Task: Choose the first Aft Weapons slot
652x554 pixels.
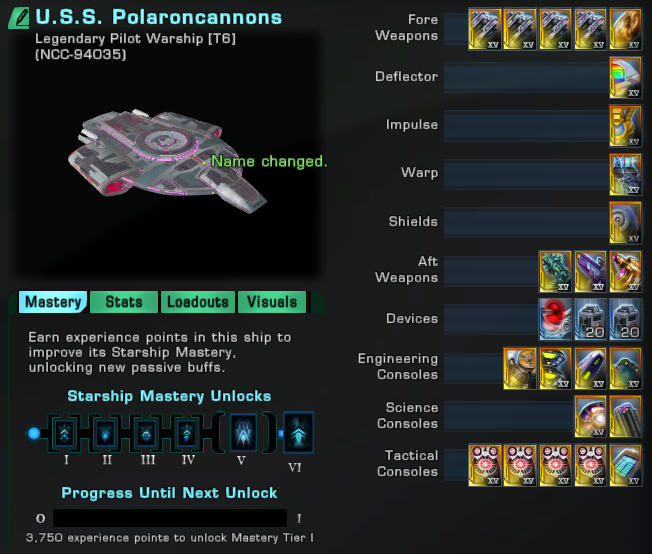Action: point(555,271)
